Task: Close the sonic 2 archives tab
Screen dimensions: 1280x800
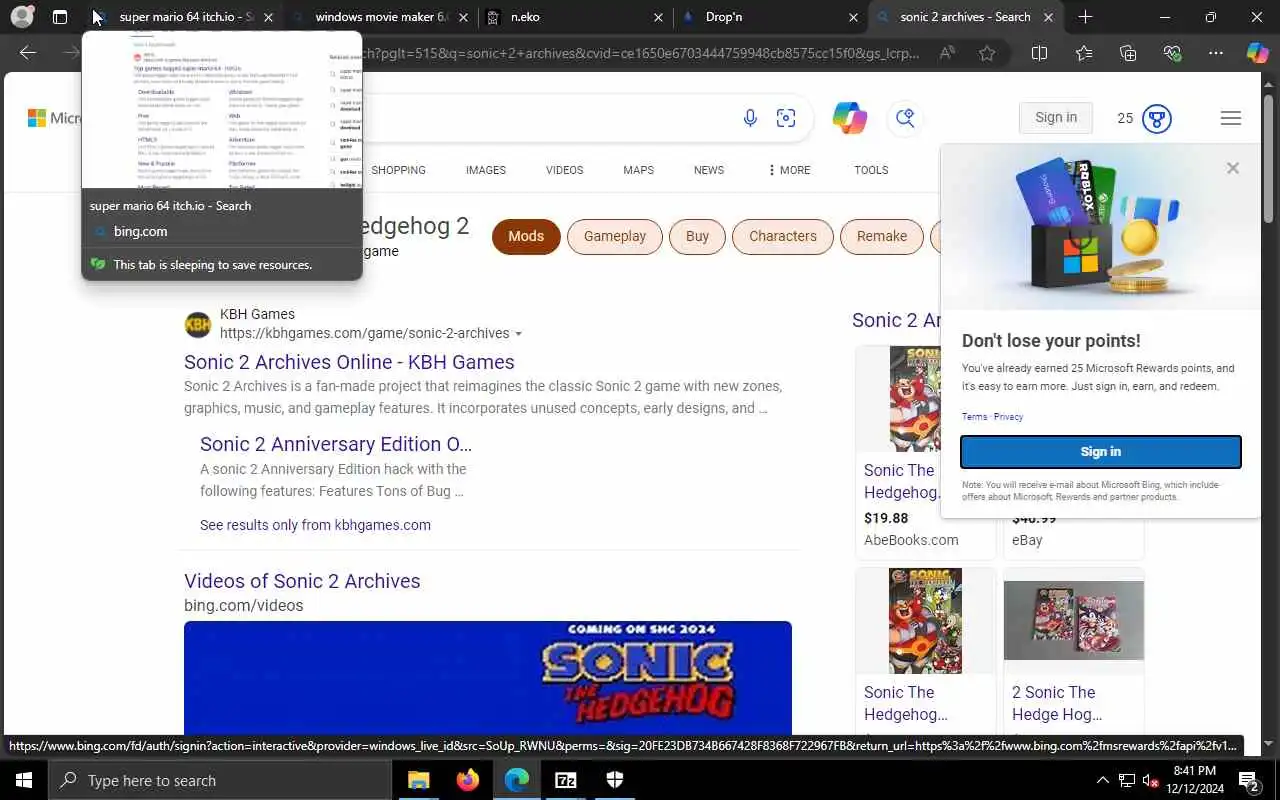Action: click(x=1048, y=17)
